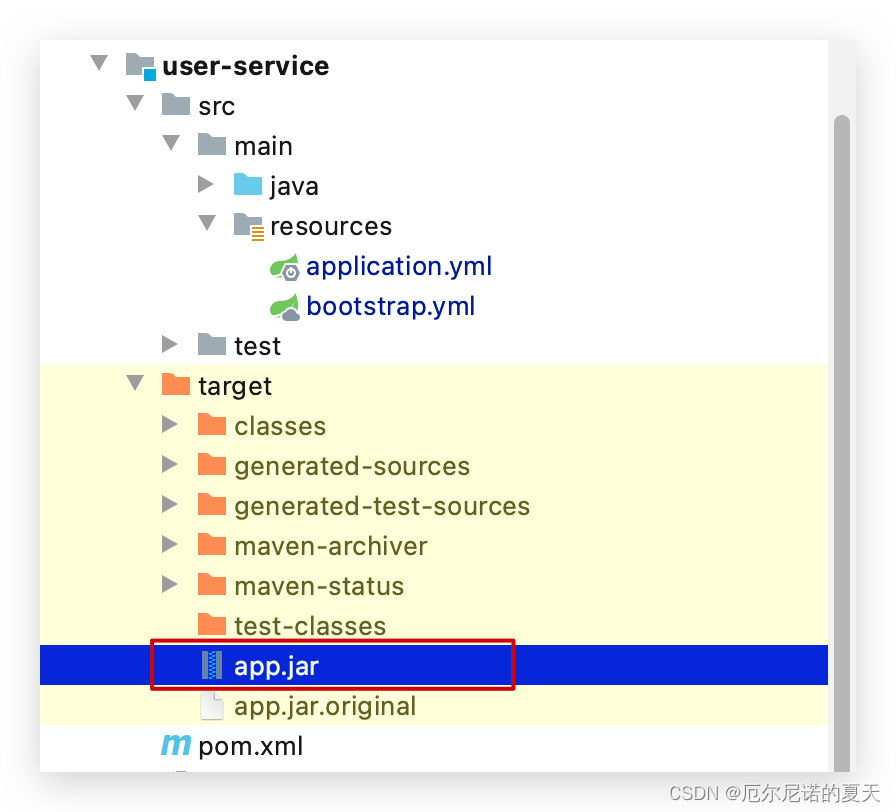The image size is (896, 812).
Task: Select the application.yml file
Action: pyautogui.click(x=399, y=266)
